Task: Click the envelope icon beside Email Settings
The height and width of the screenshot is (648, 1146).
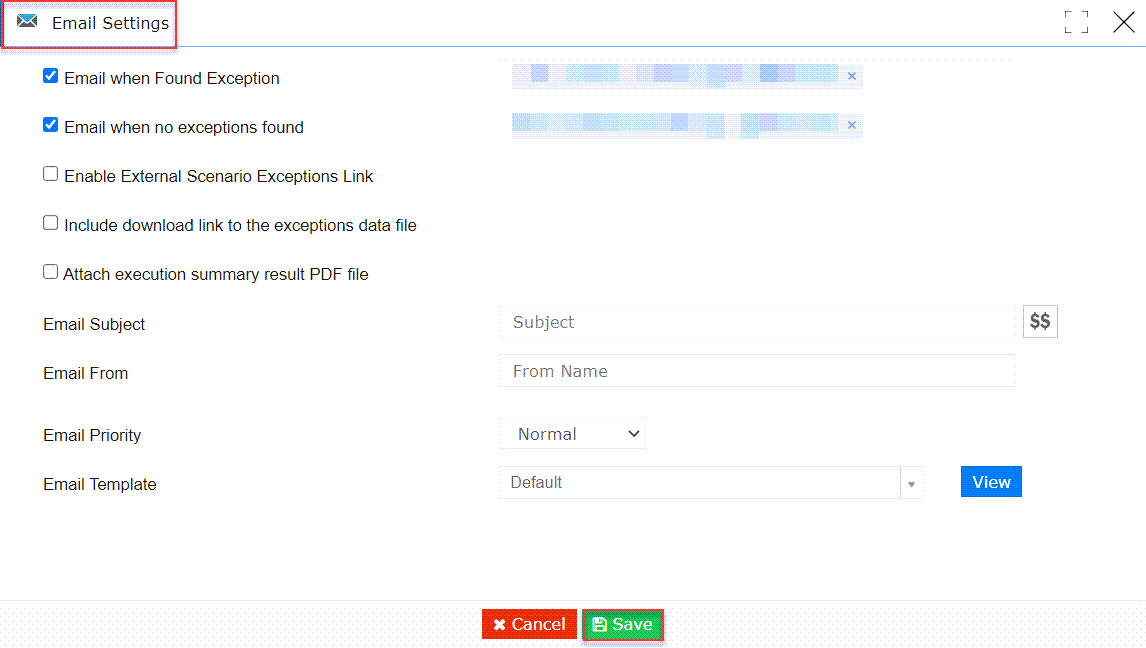Action: pos(27,21)
